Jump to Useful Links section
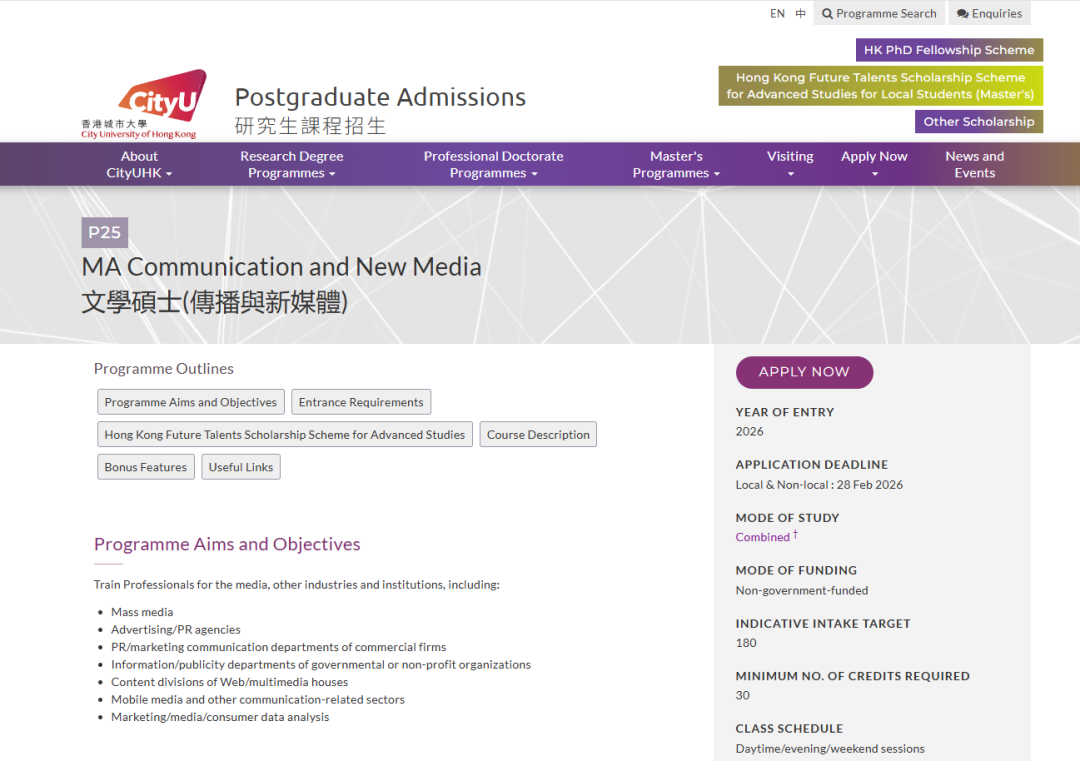The width and height of the screenshot is (1080, 761). [x=241, y=467]
